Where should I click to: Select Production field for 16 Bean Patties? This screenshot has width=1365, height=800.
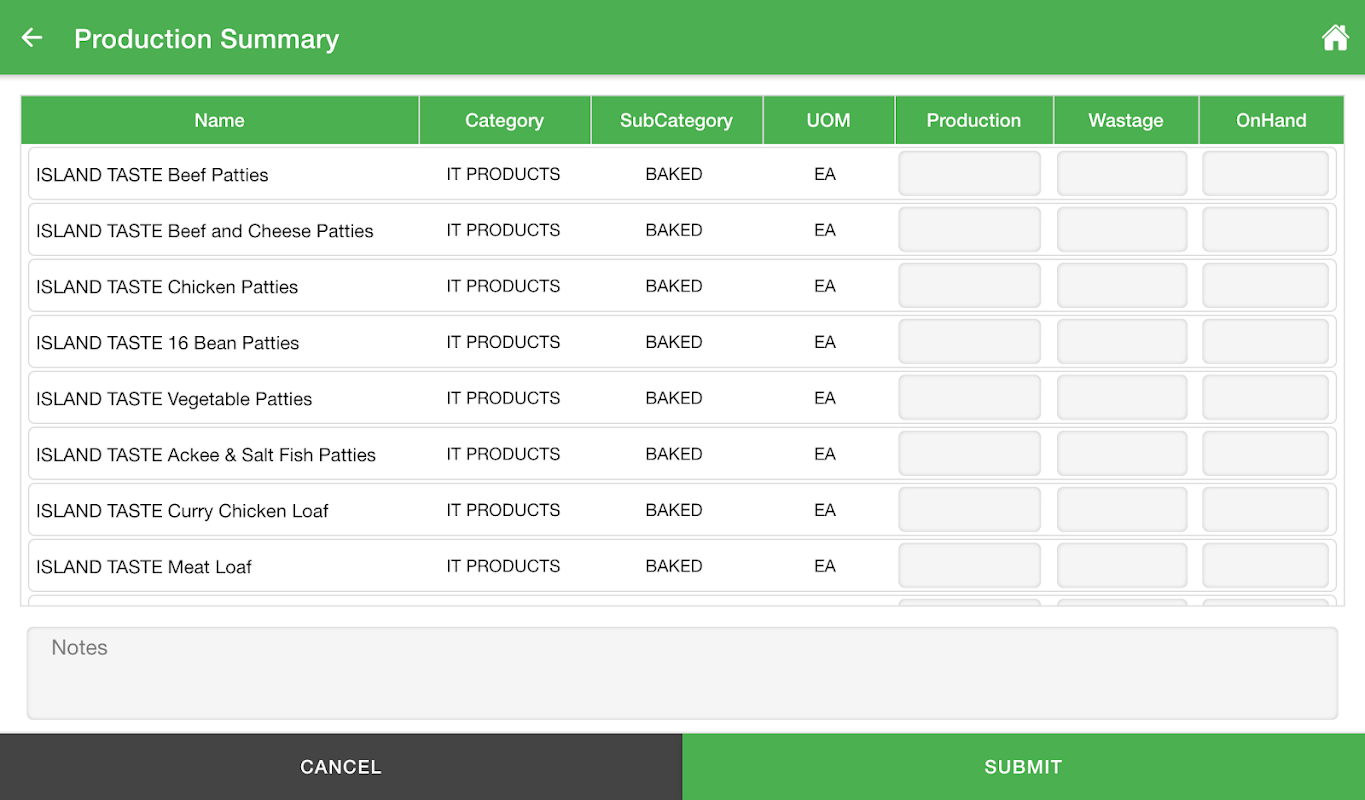970,342
